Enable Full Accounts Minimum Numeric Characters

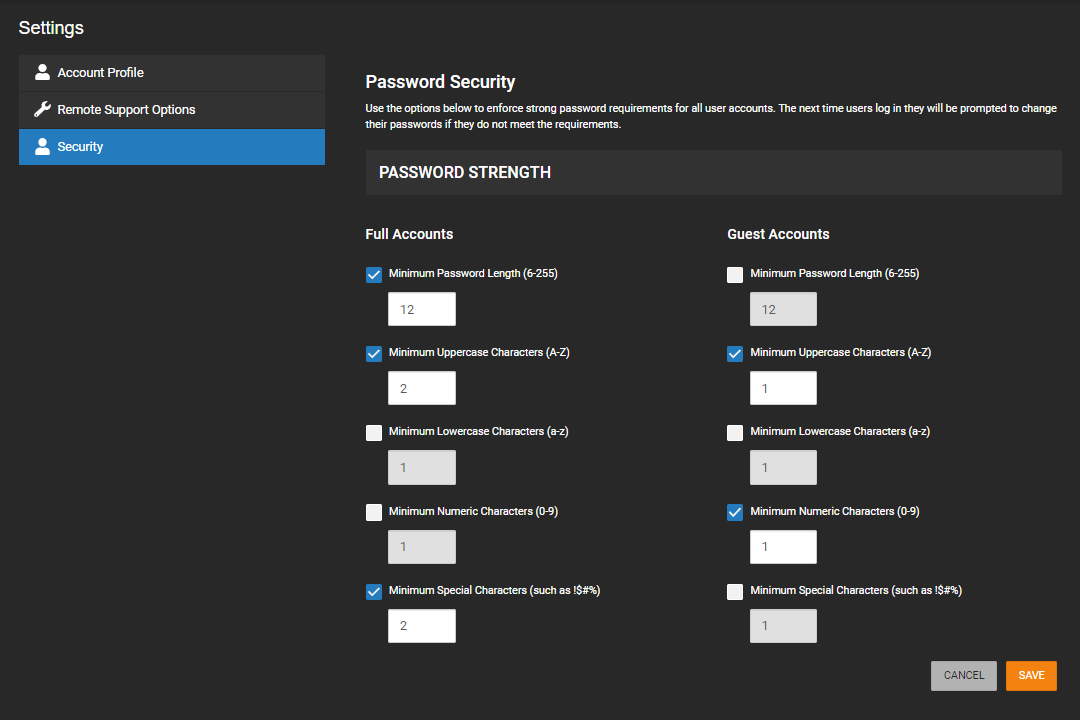point(373,513)
